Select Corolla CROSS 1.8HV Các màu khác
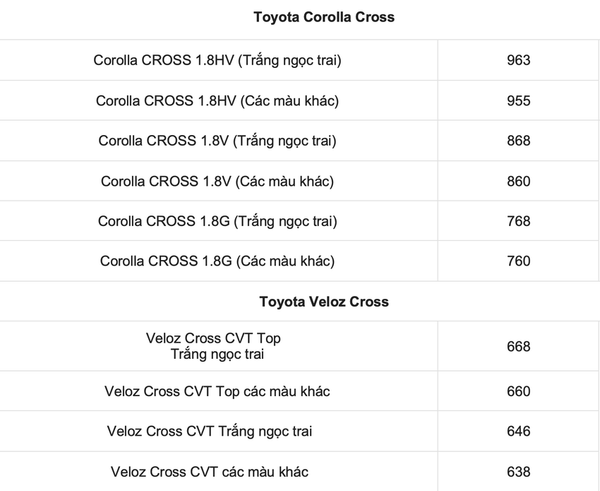 click(217, 101)
